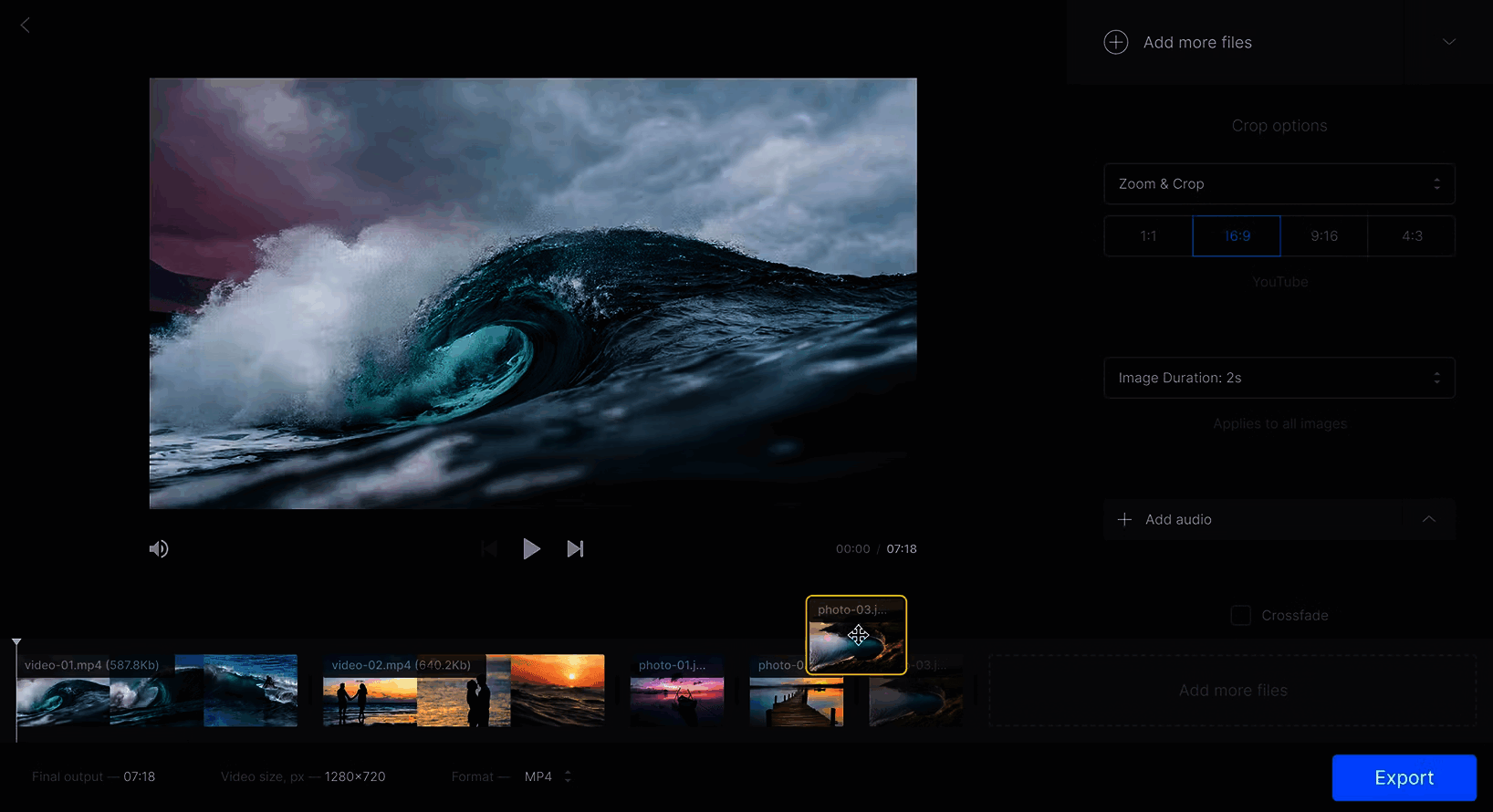Choose the 9:16 aspect ratio
Screen dimensions: 1493x812
click(x=1324, y=236)
